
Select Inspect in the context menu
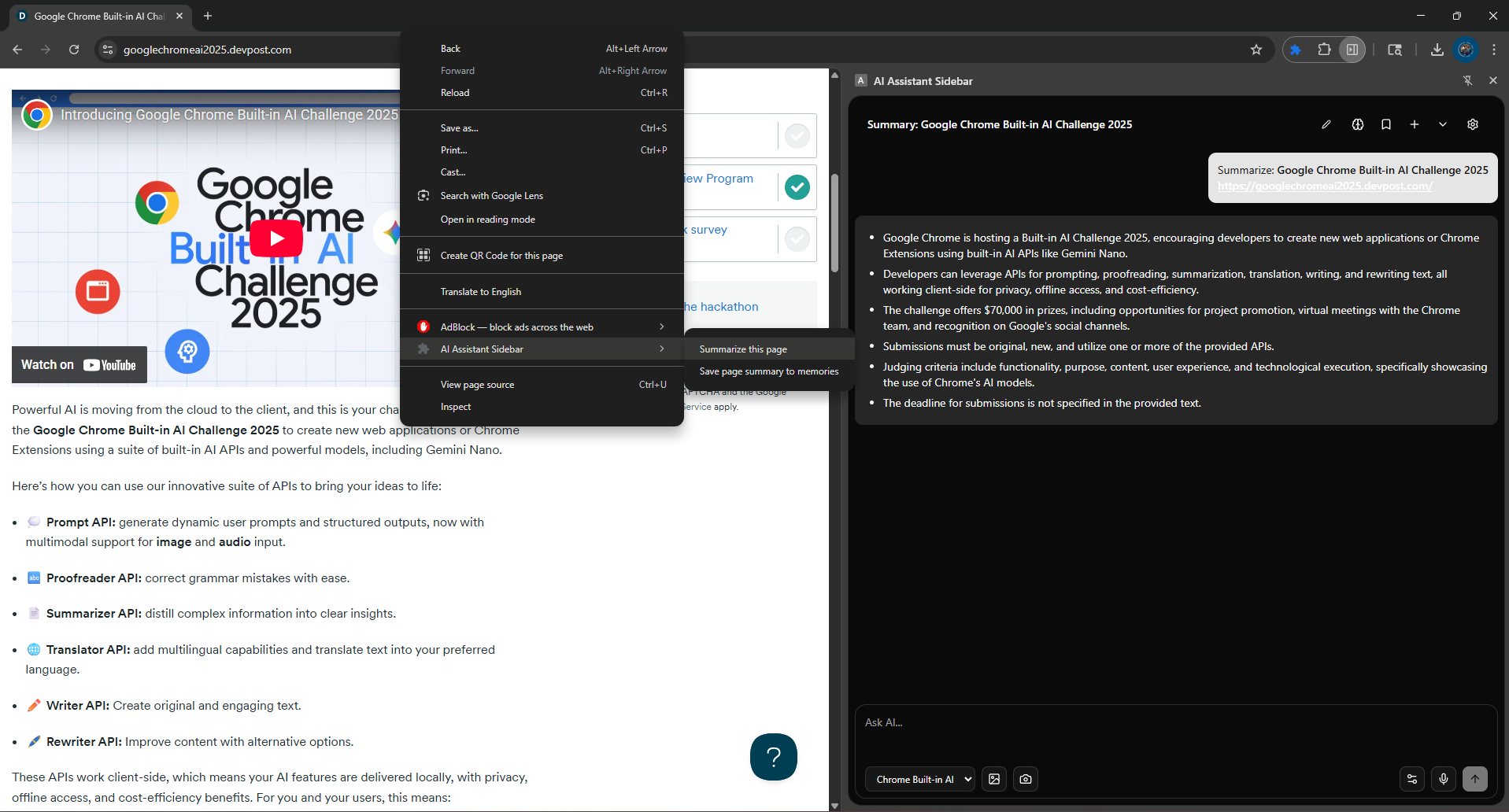(542, 407)
